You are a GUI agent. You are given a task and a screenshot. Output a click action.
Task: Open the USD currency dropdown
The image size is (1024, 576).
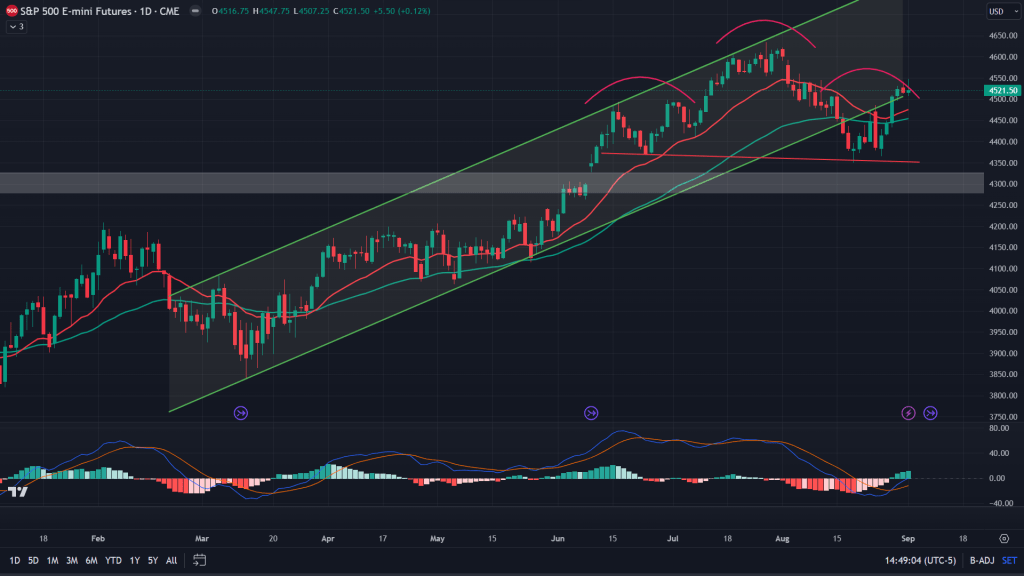(x=996, y=12)
